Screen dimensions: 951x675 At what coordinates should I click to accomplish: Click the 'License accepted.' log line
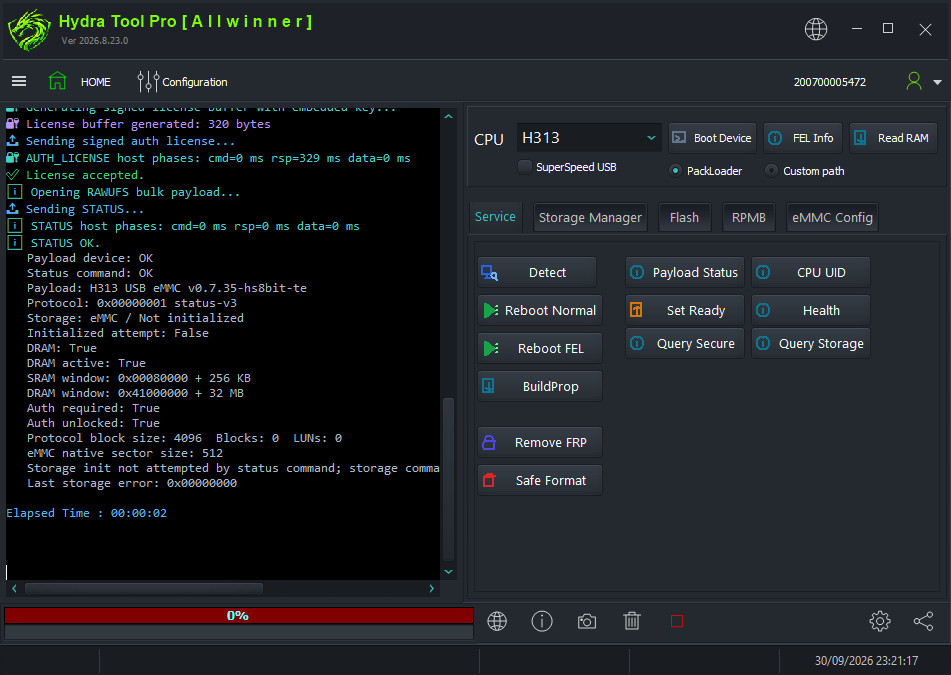[84, 175]
